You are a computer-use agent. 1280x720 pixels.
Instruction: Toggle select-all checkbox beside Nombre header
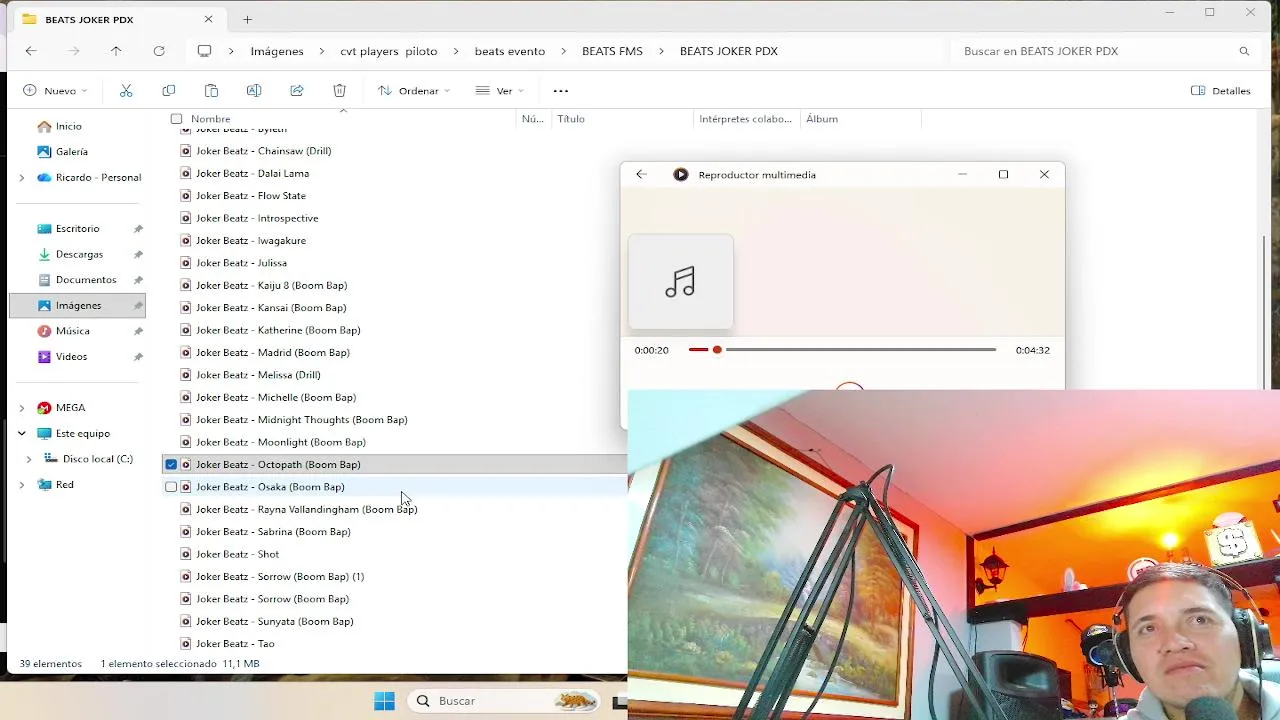(x=176, y=119)
